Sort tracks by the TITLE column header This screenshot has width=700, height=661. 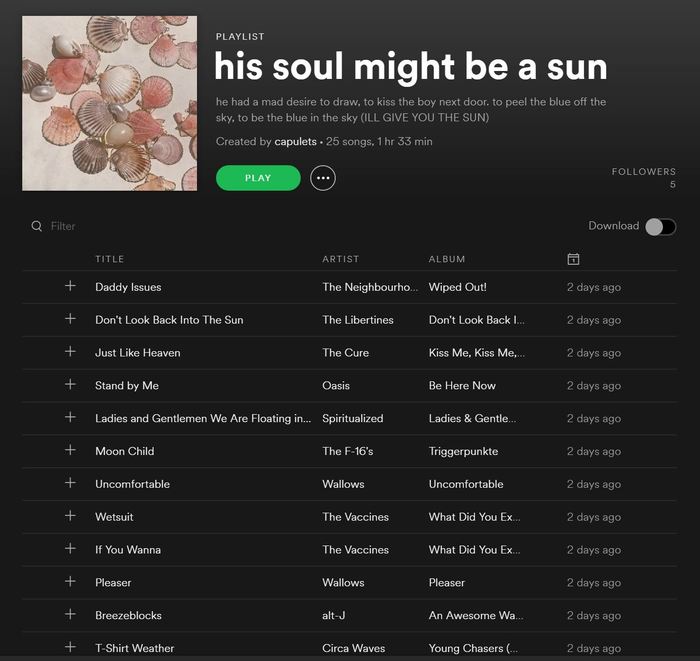click(110, 259)
